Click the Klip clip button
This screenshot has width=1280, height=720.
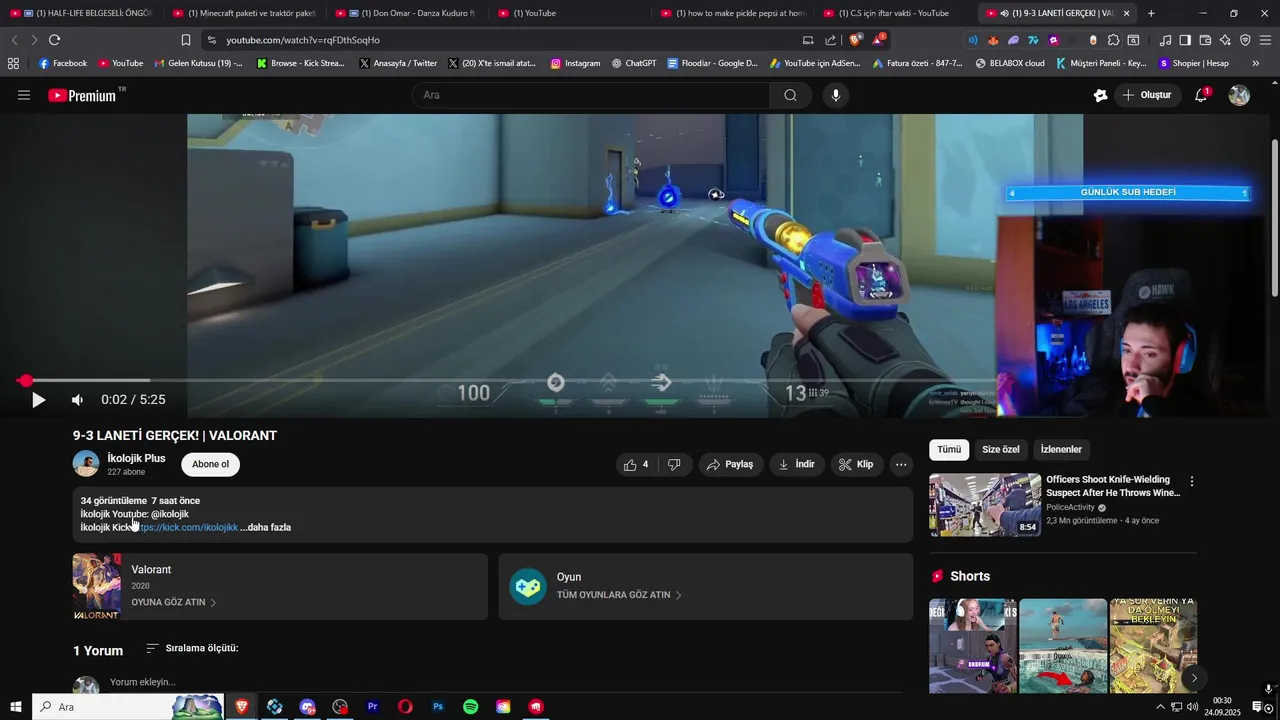pyautogui.click(x=856, y=464)
